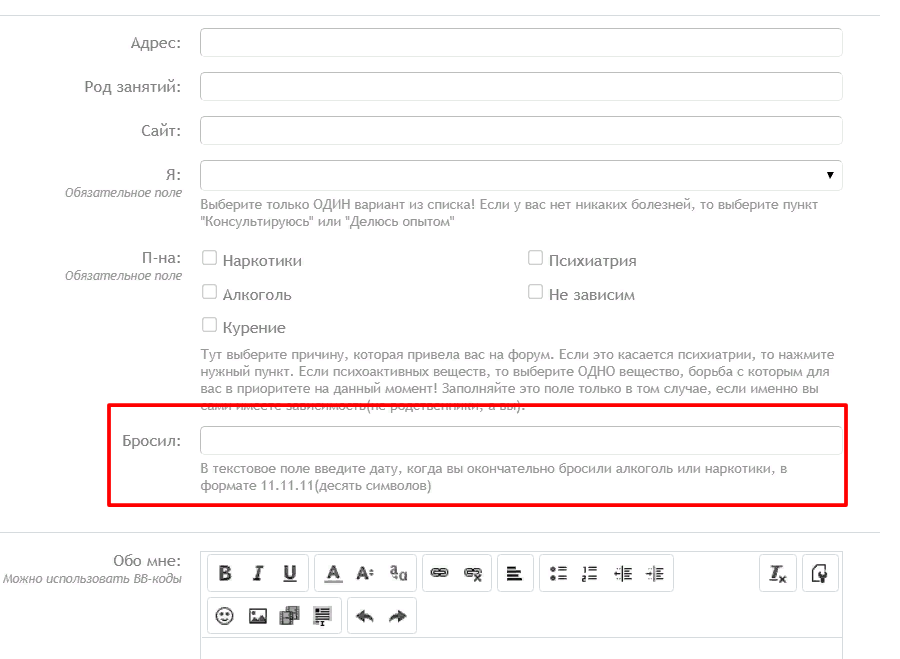Redo with the right arrow icon
This screenshot has width=900, height=659.
click(x=397, y=616)
